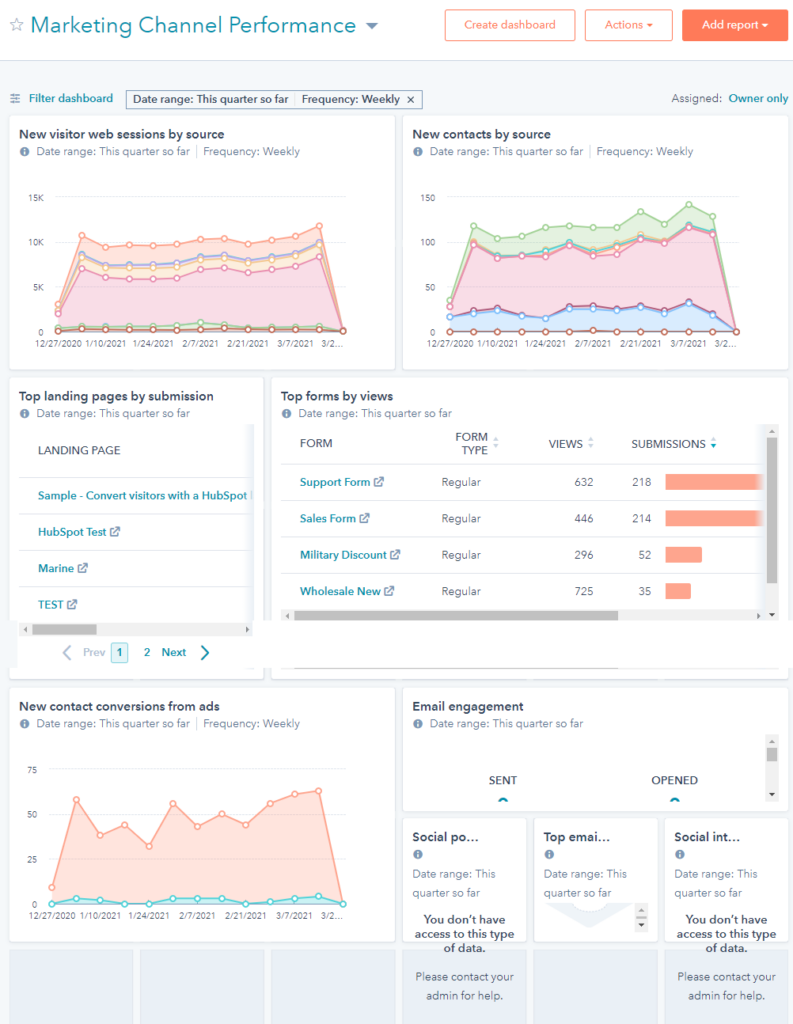
Task: Select page 1 in landing pages pagination
Action: click(x=120, y=652)
